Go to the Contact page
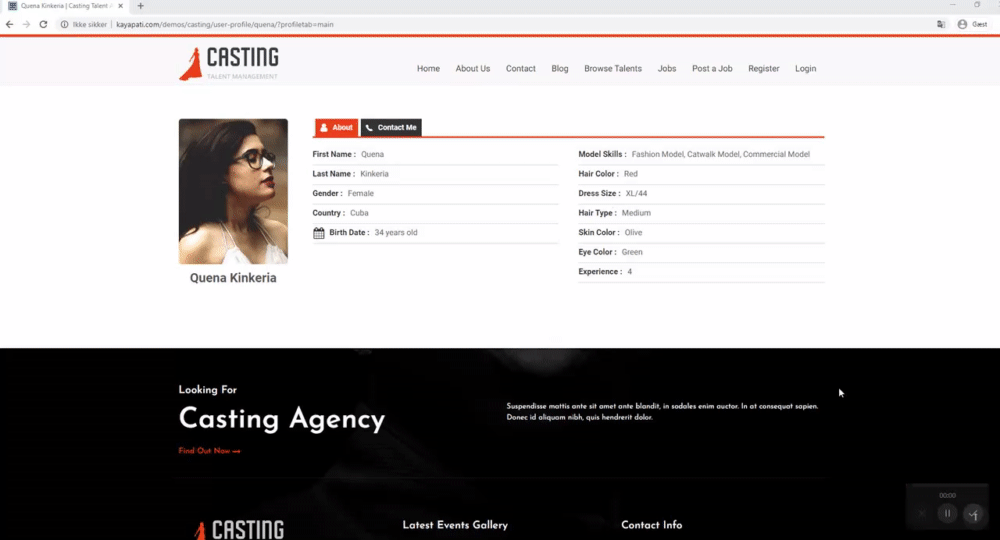The image size is (1000, 540). (520, 68)
